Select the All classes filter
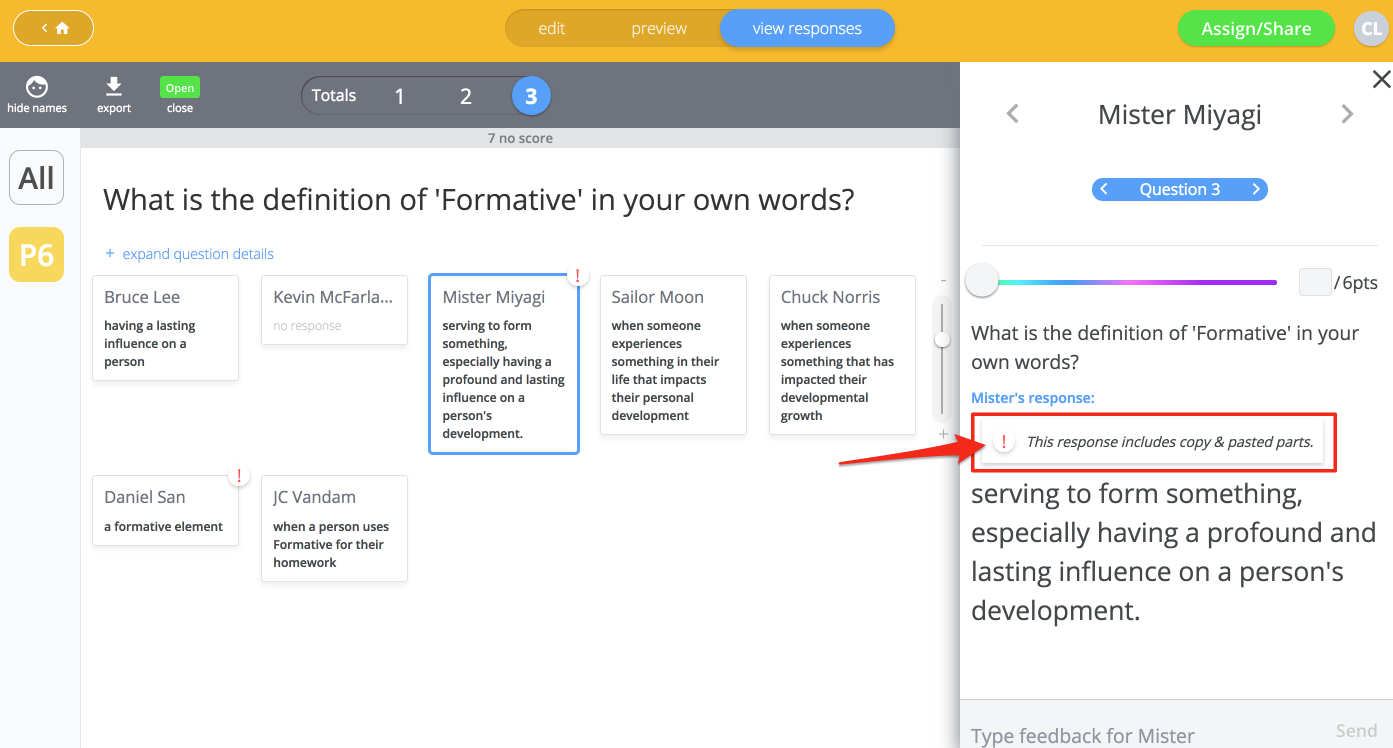This screenshot has height=748, width=1393. pyautogui.click(x=36, y=177)
